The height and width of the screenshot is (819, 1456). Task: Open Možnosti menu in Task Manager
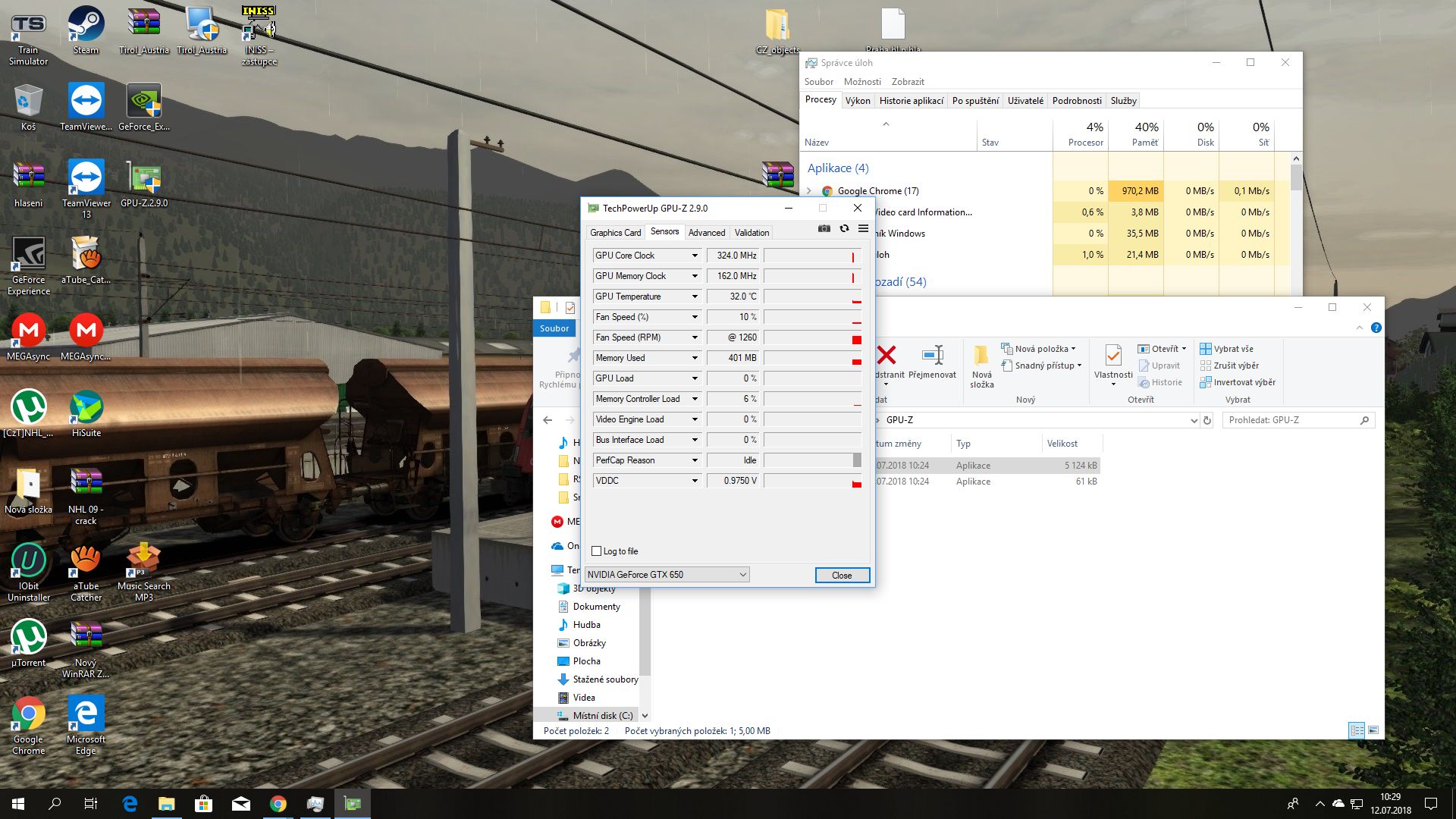tap(862, 82)
